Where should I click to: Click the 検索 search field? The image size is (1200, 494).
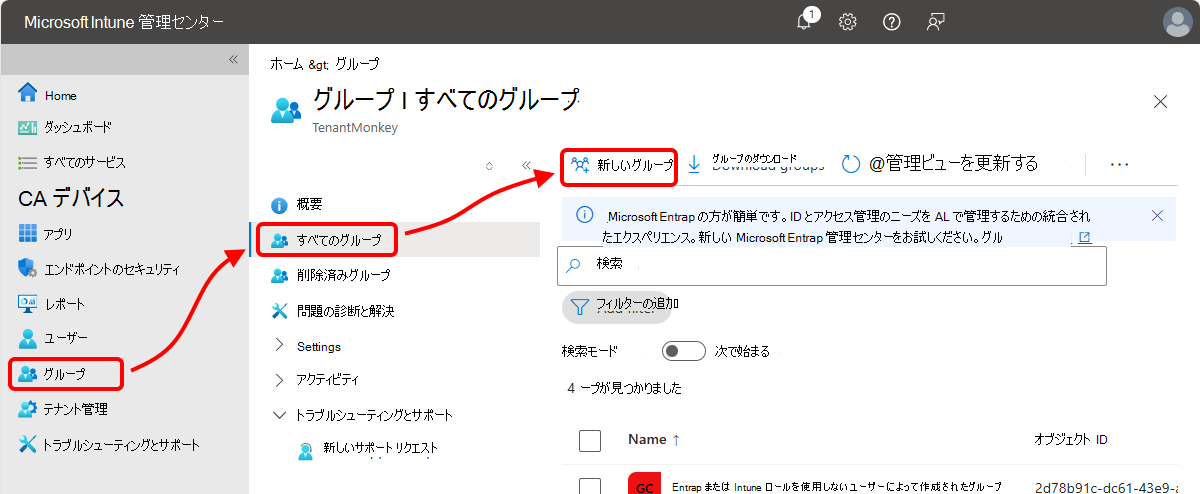pyautogui.click(x=831, y=265)
